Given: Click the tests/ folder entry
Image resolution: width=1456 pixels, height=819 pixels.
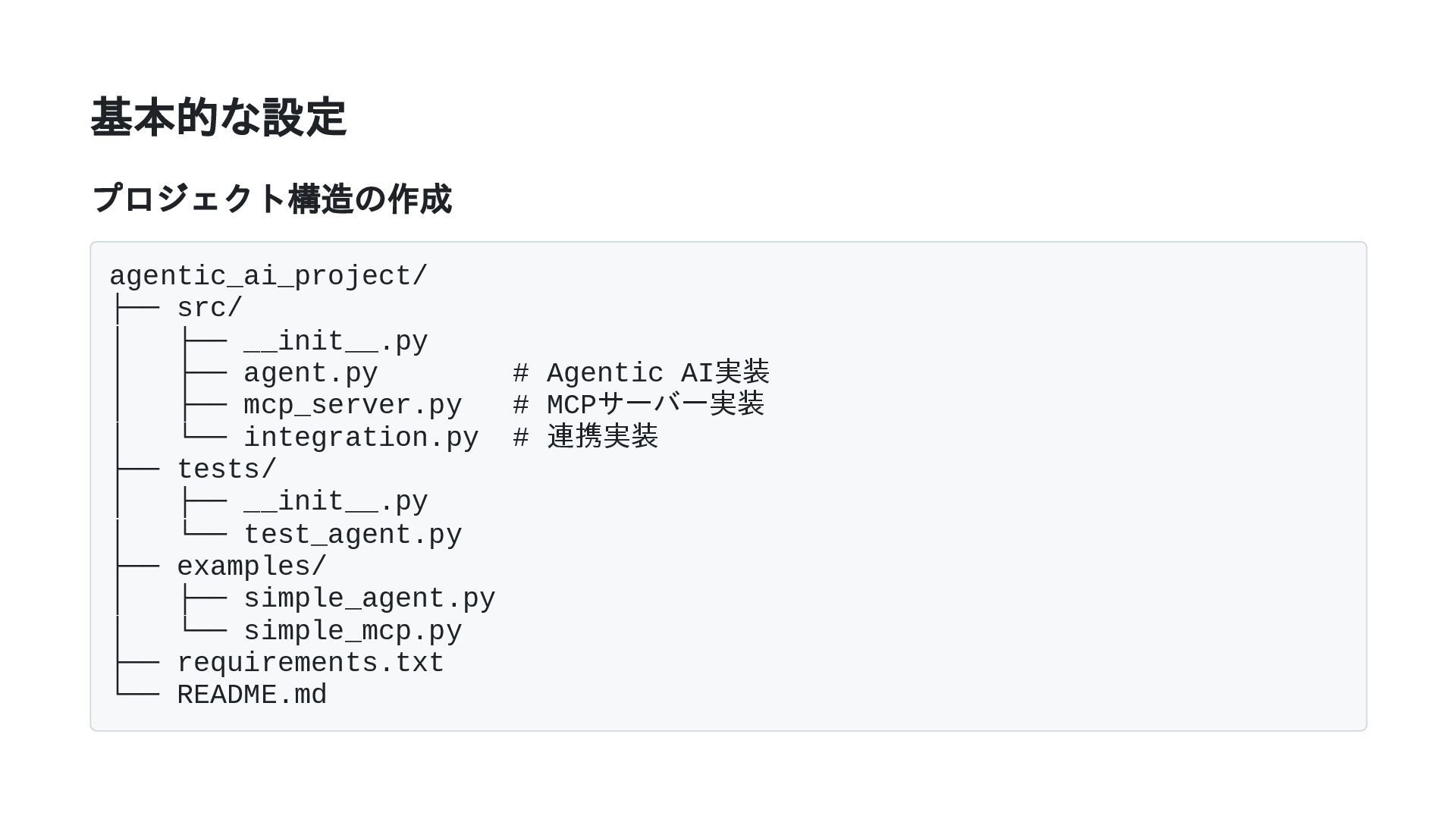Looking at the screenshot, I should coord(227,469).
